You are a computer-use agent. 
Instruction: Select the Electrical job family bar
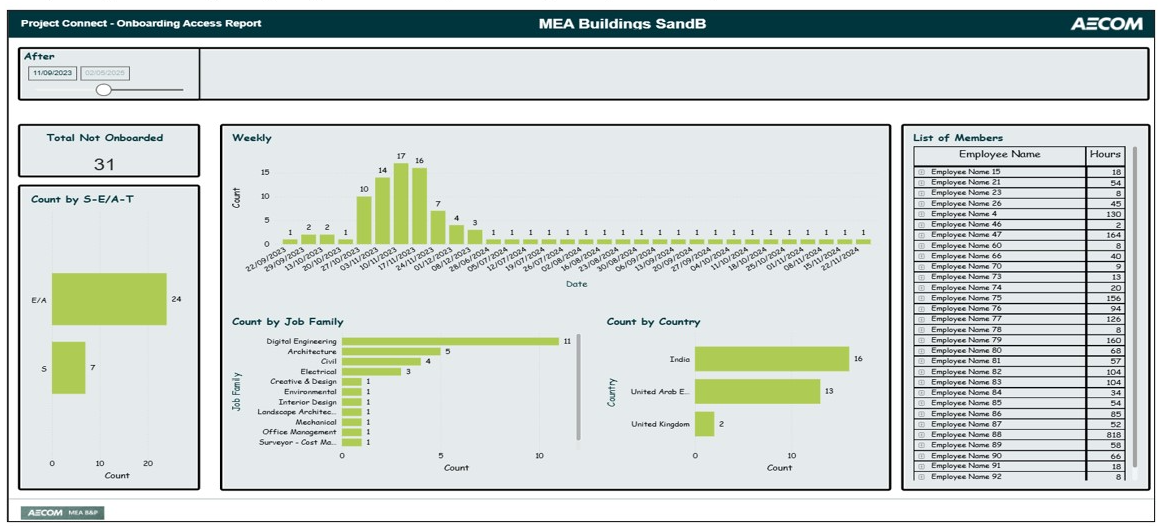pyautogui.click(x=371, y=371)
